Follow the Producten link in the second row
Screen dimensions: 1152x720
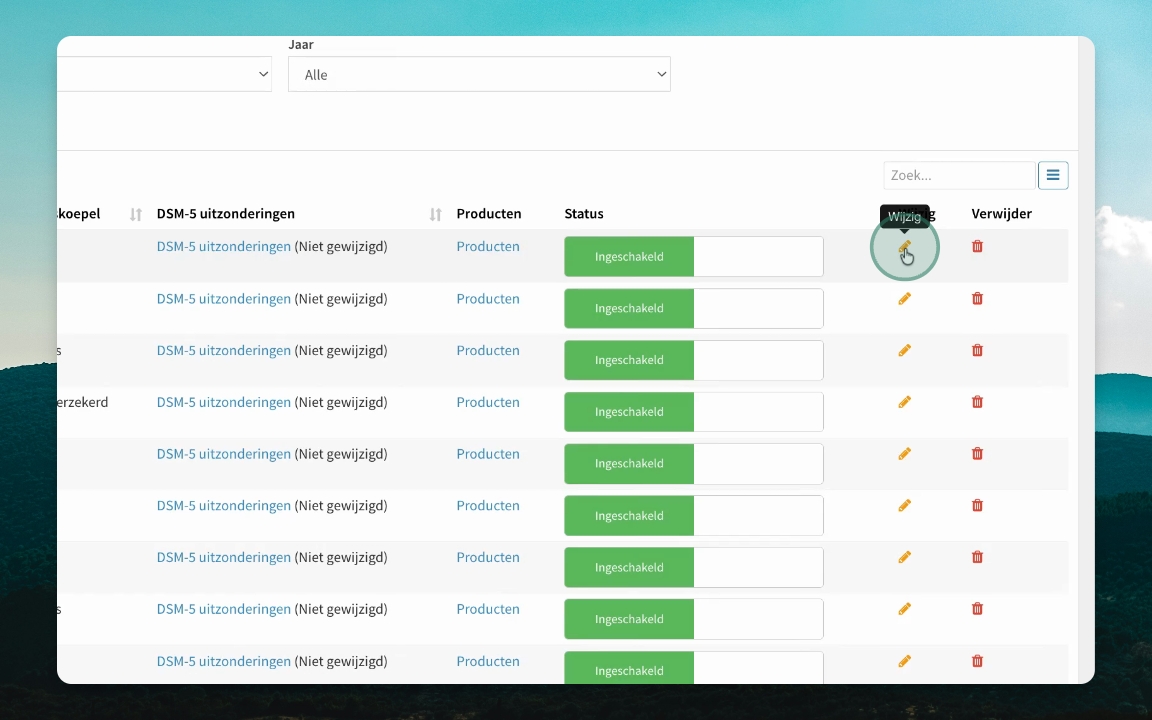pos(488,299)
